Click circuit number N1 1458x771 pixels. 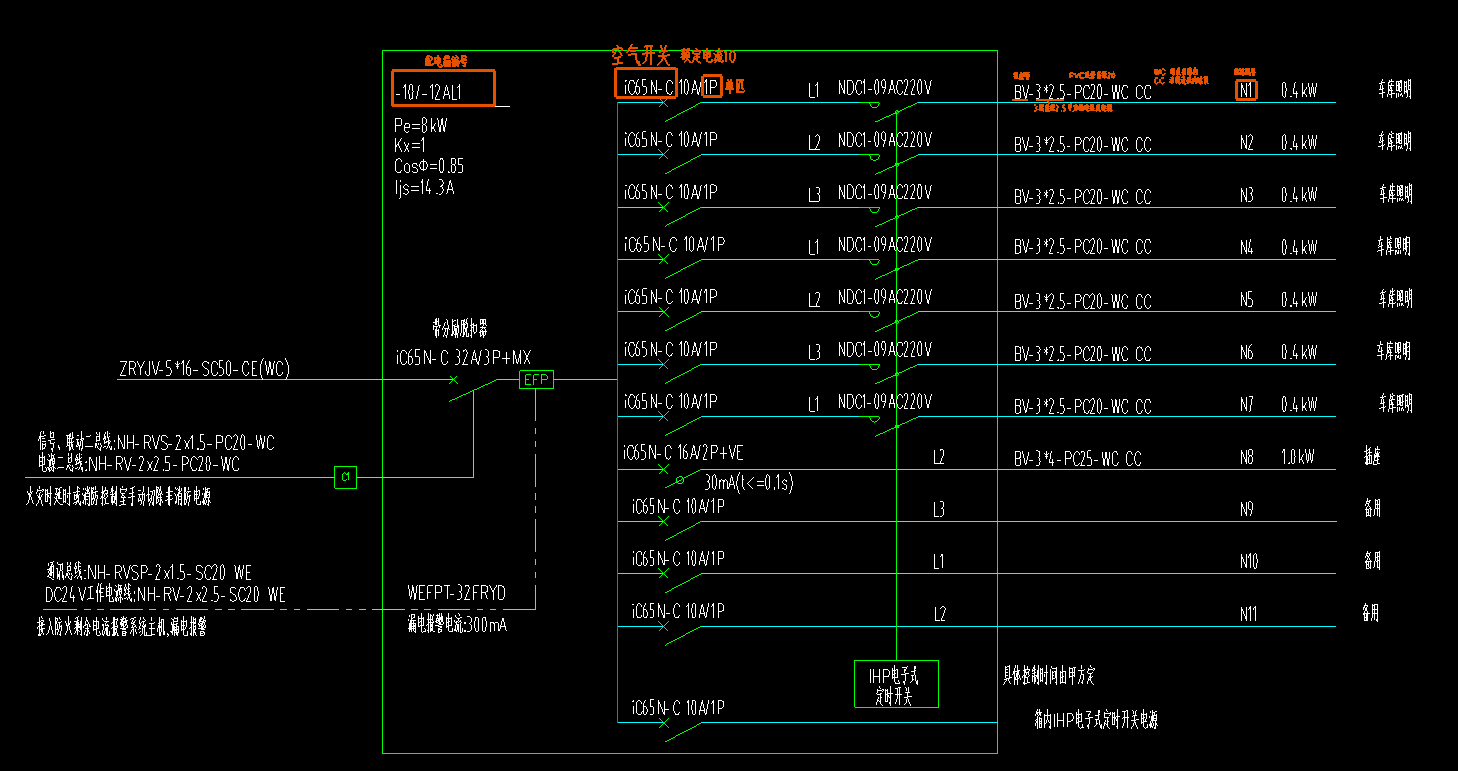pyautogui.click(x=1246, y=90)
